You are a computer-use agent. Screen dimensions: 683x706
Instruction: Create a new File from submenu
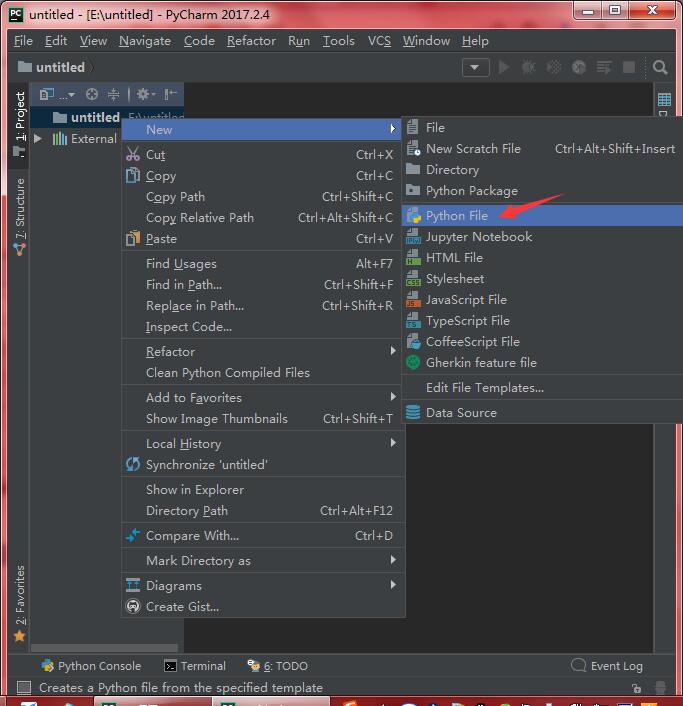(x=543, y=128)
